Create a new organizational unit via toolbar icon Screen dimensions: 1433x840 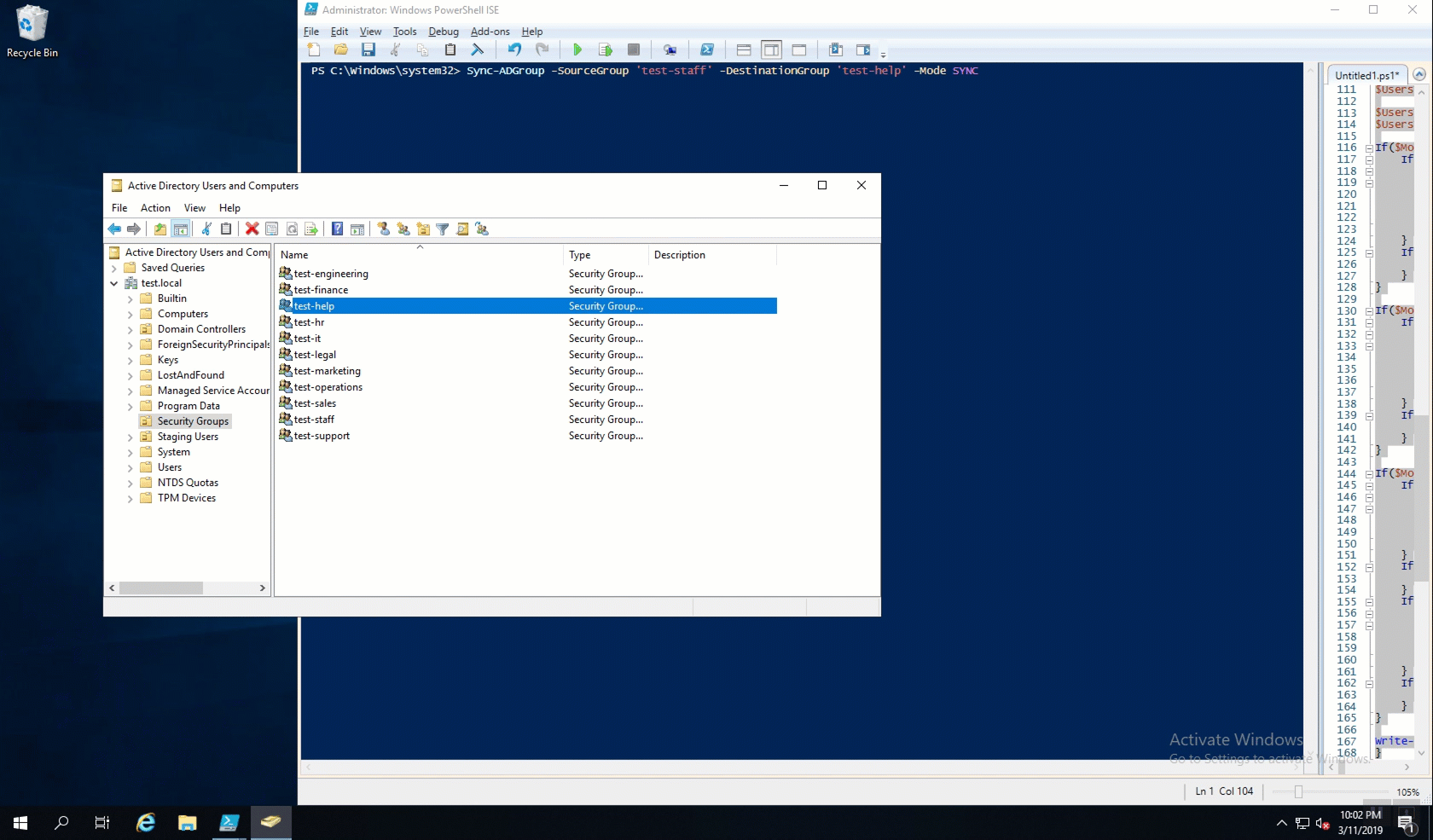(x=423, y=229)
